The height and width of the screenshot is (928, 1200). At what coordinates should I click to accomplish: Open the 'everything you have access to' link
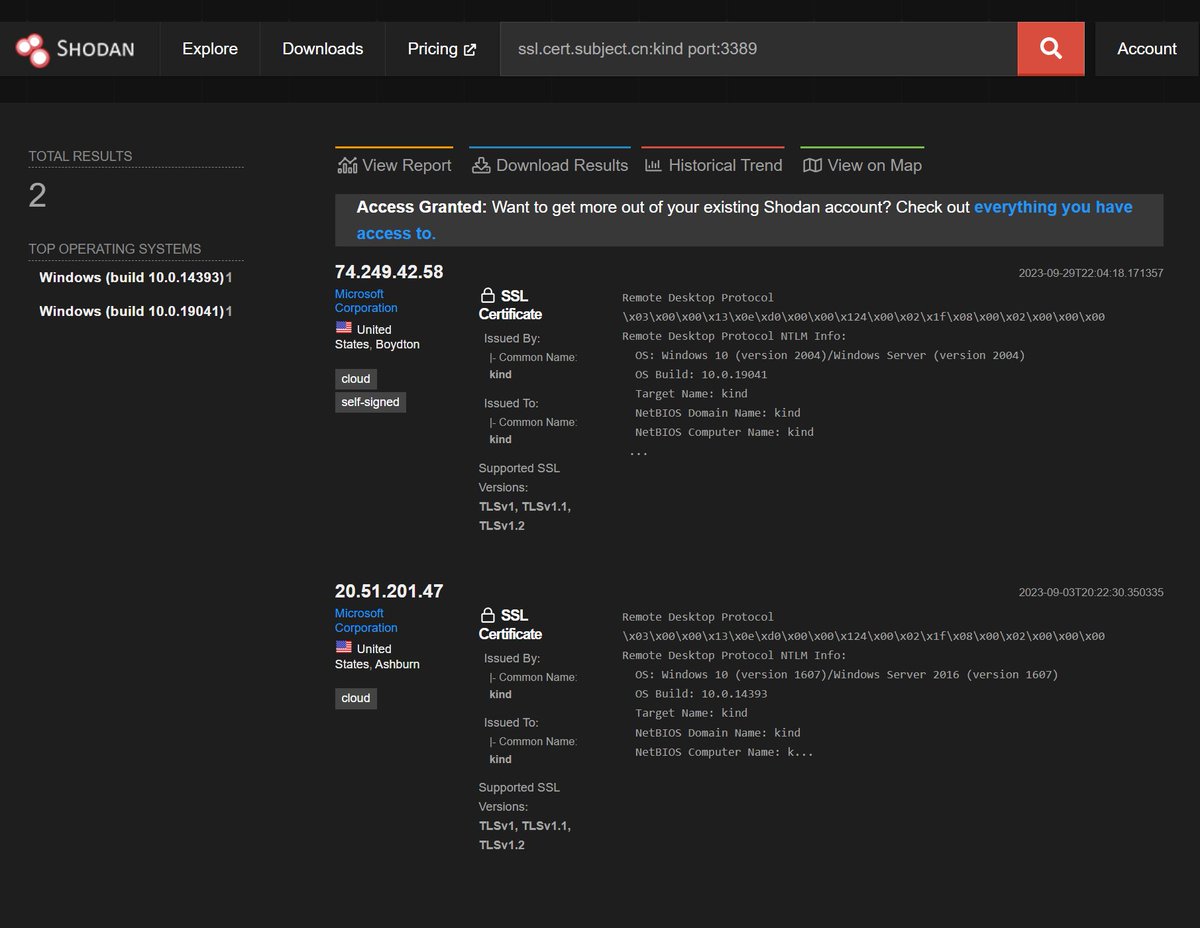coord(745,220)
